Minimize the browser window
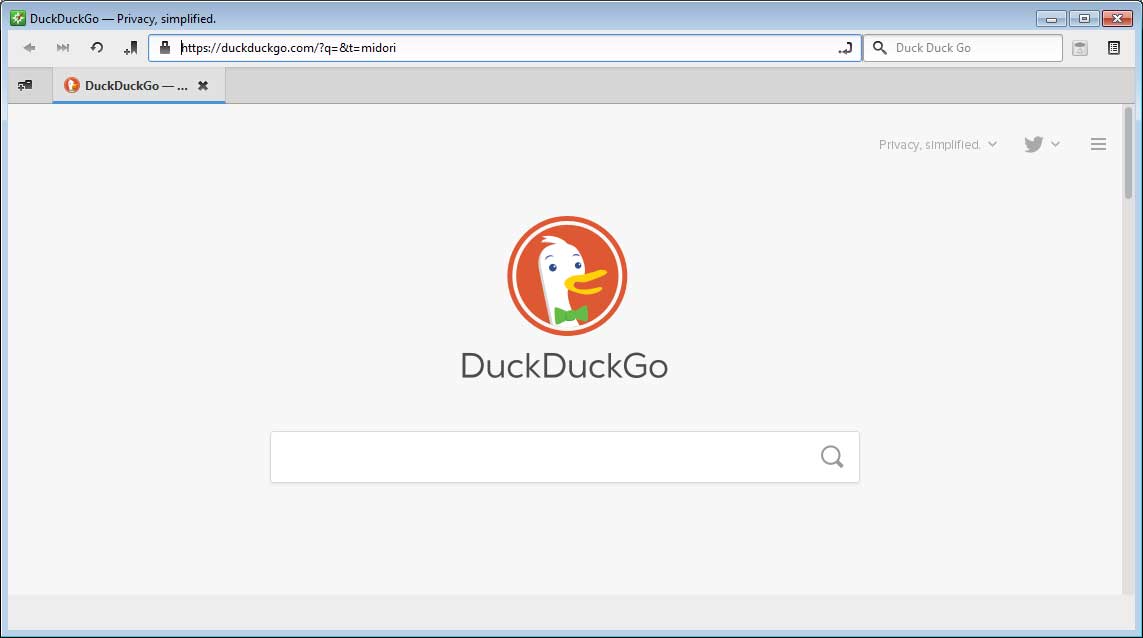The image size is (1143, 638). (1051, 18)
